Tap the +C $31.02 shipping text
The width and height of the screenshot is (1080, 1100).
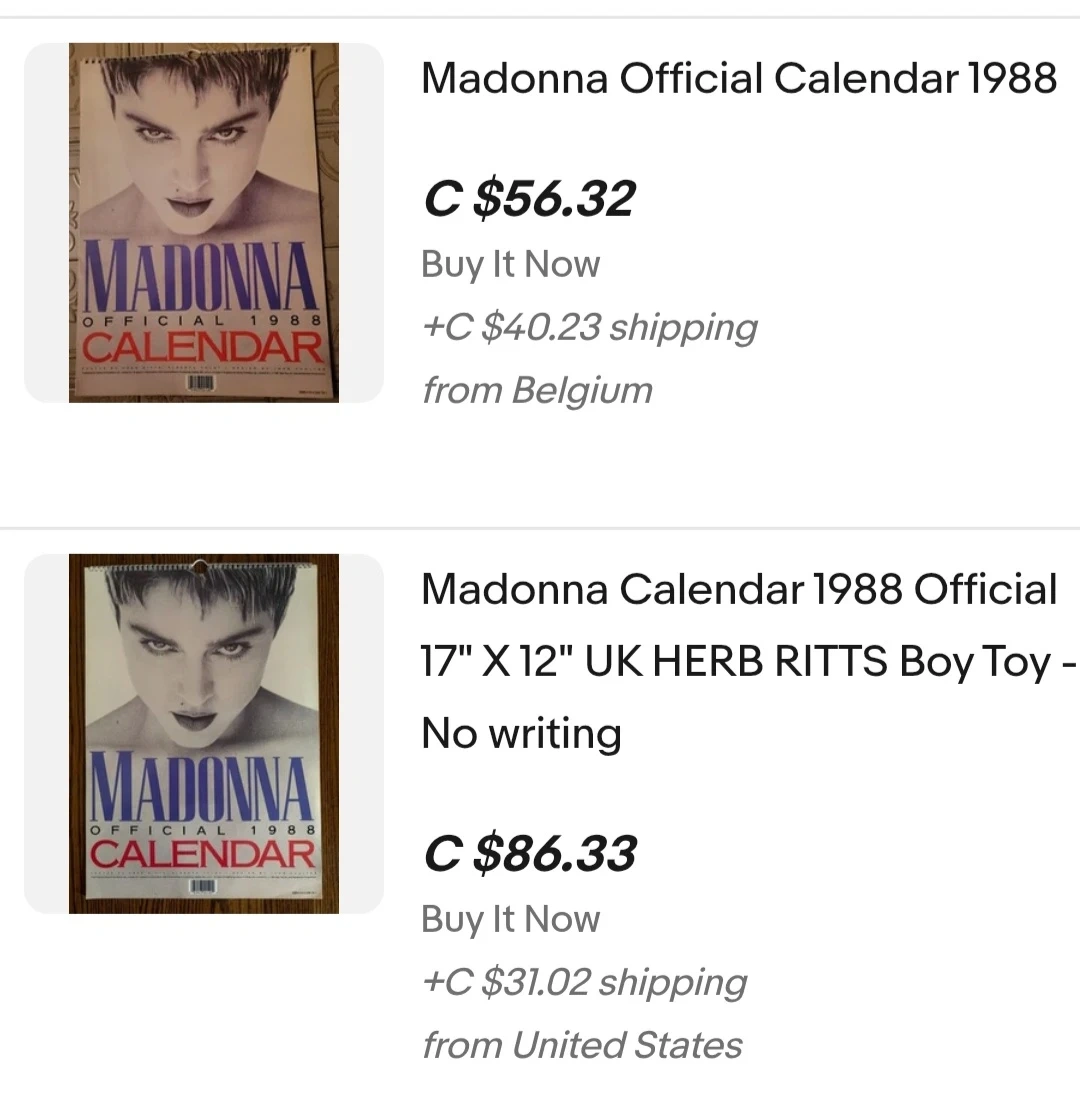tap(584, 982)
